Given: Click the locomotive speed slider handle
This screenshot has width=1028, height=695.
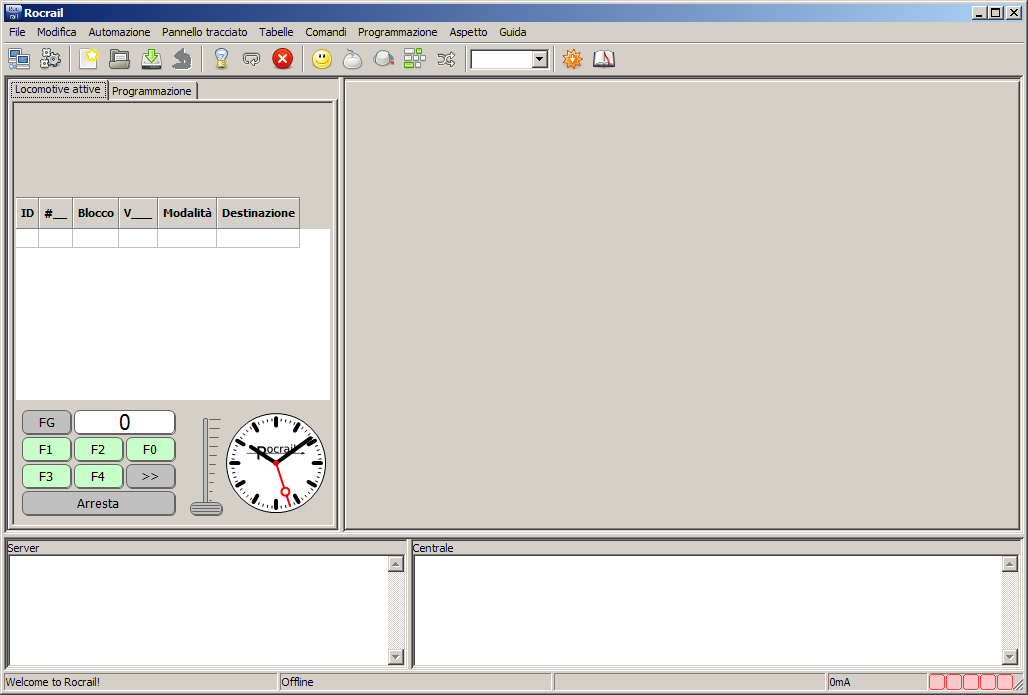Looking at the screenshot, I should click(x=206, y=508).
